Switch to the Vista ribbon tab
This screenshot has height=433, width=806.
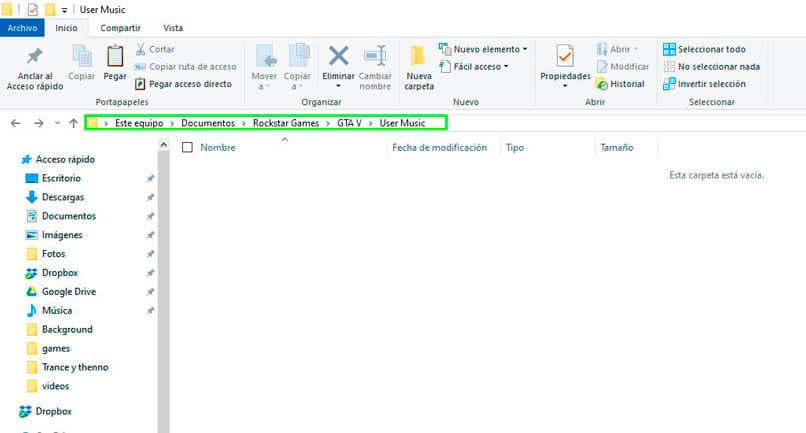[173, 28]
